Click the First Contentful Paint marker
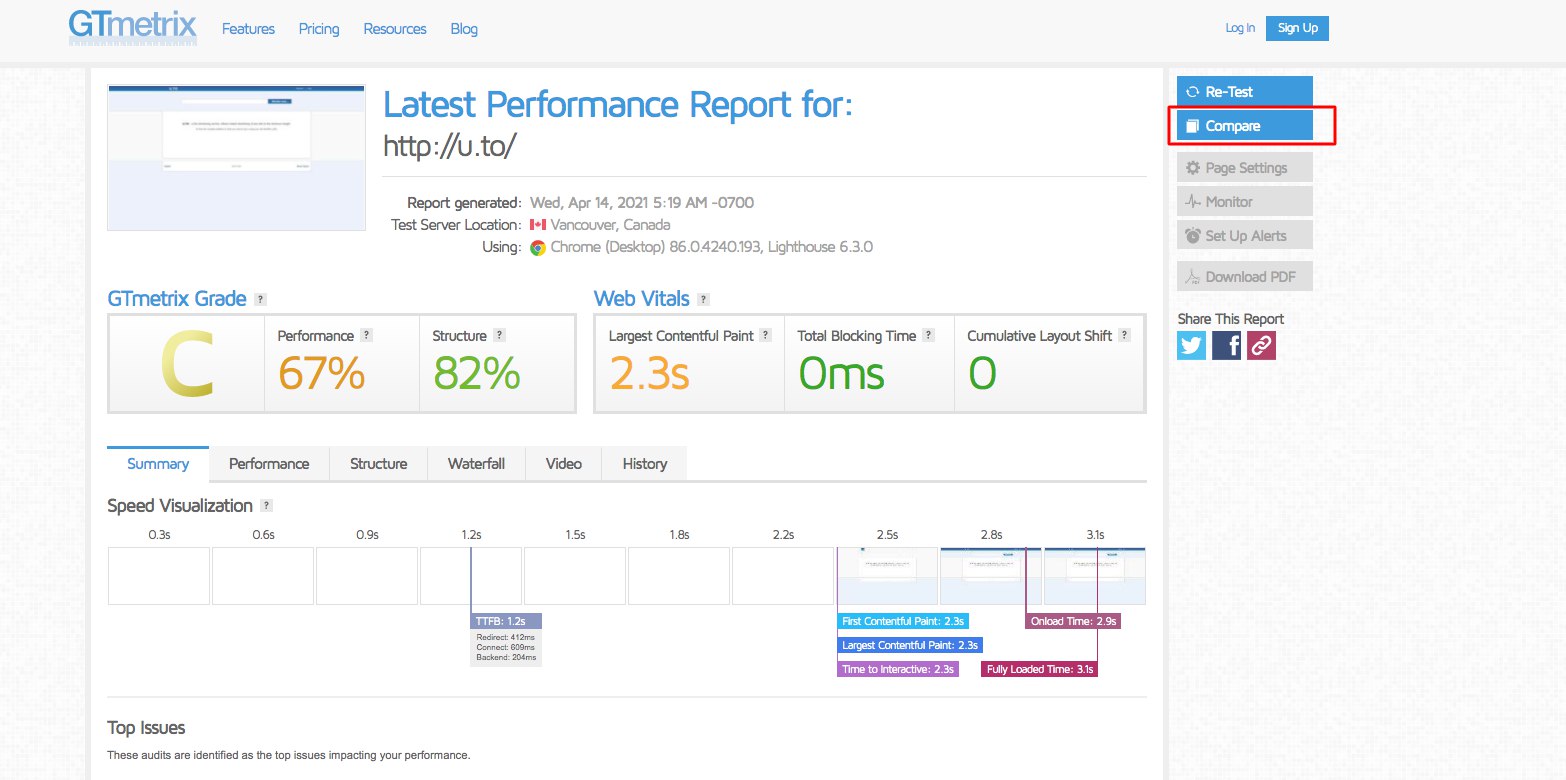The image size is (1566, 780). click(x=903, y=621)
